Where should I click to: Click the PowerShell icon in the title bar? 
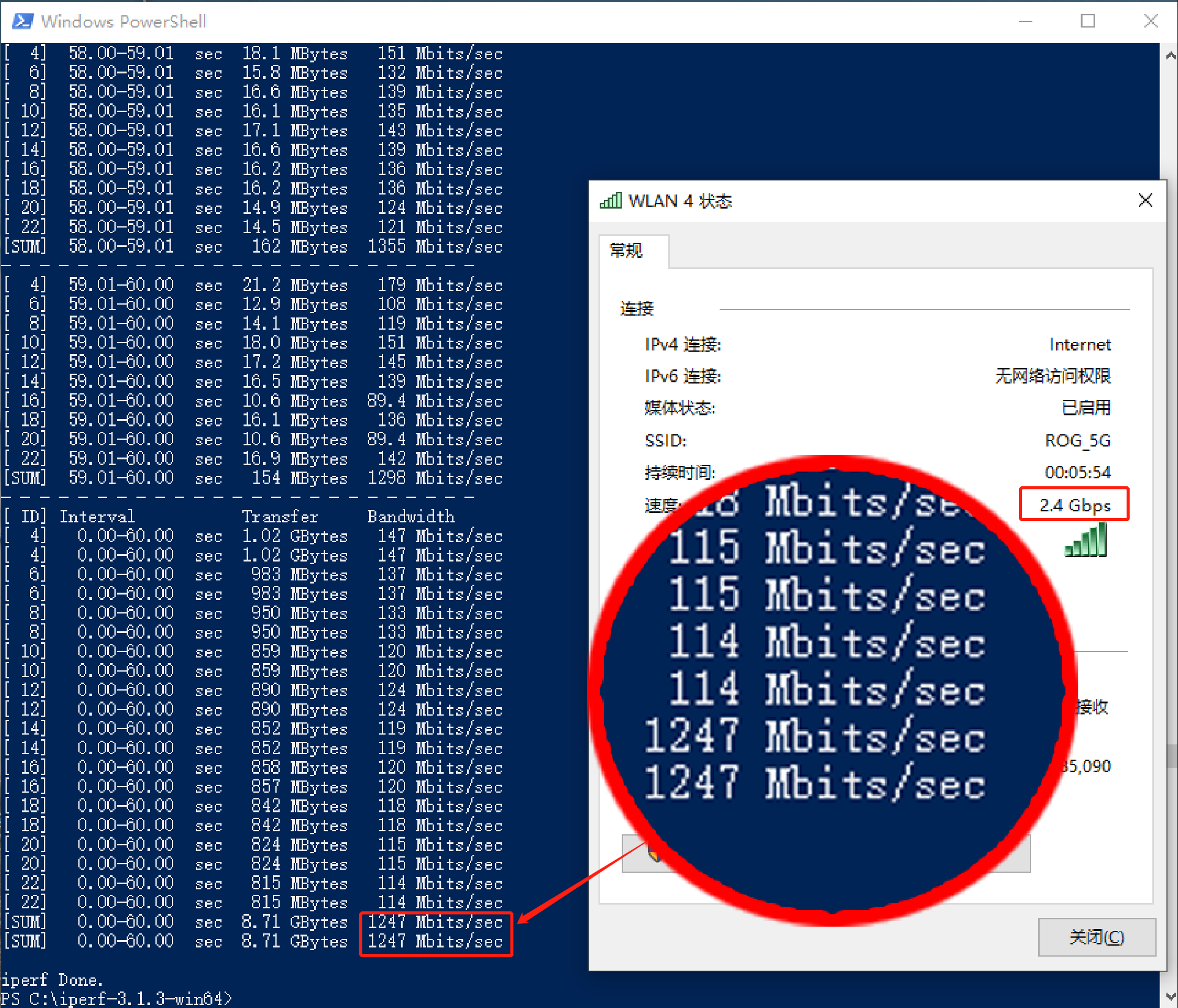point(23,21)
